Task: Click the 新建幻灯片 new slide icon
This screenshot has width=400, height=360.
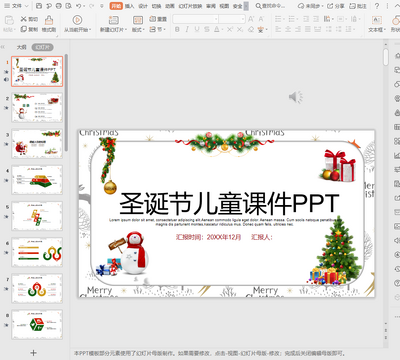Action: [113, 20]
